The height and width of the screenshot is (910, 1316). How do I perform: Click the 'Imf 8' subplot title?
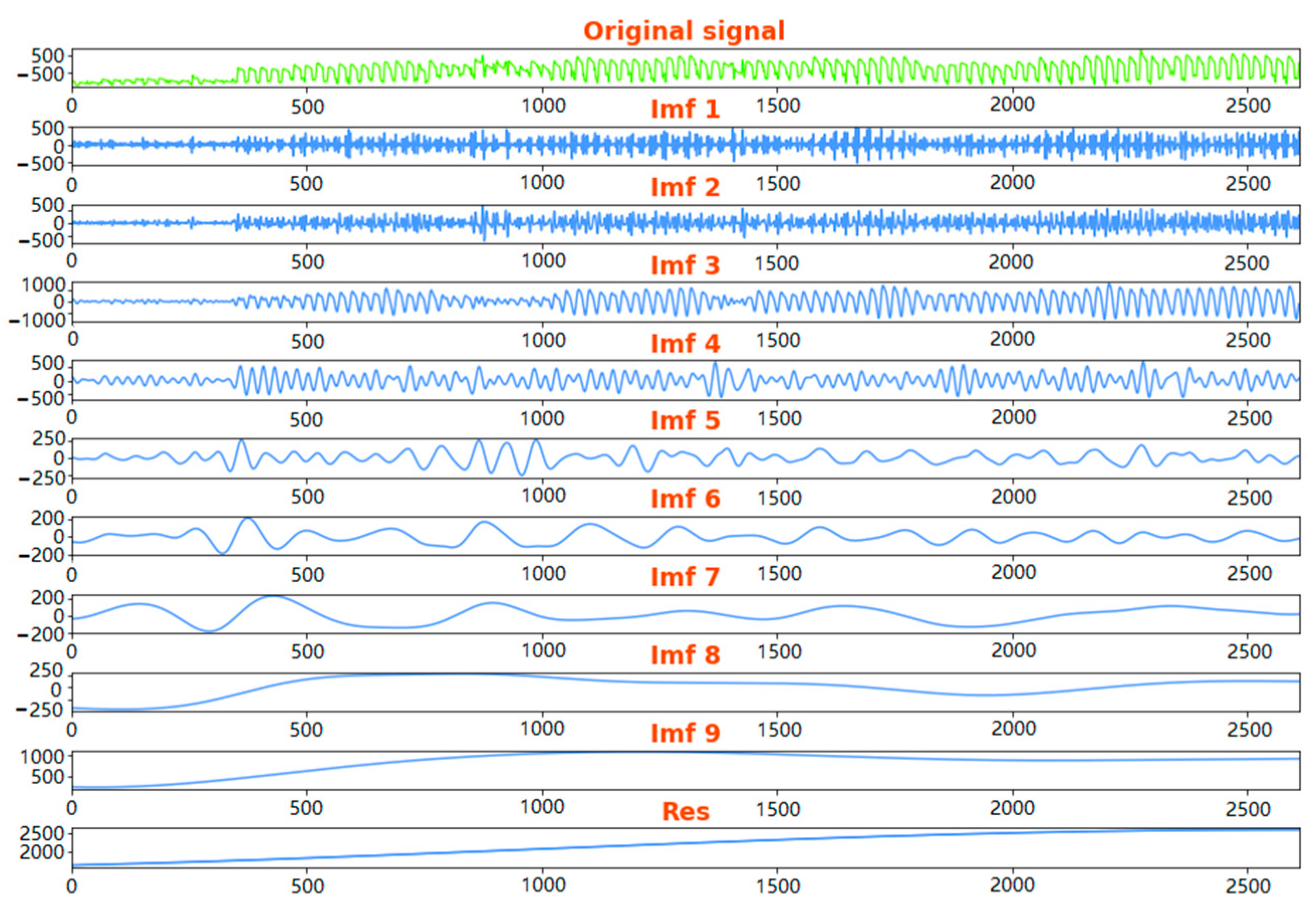click(x=685, y=655)
